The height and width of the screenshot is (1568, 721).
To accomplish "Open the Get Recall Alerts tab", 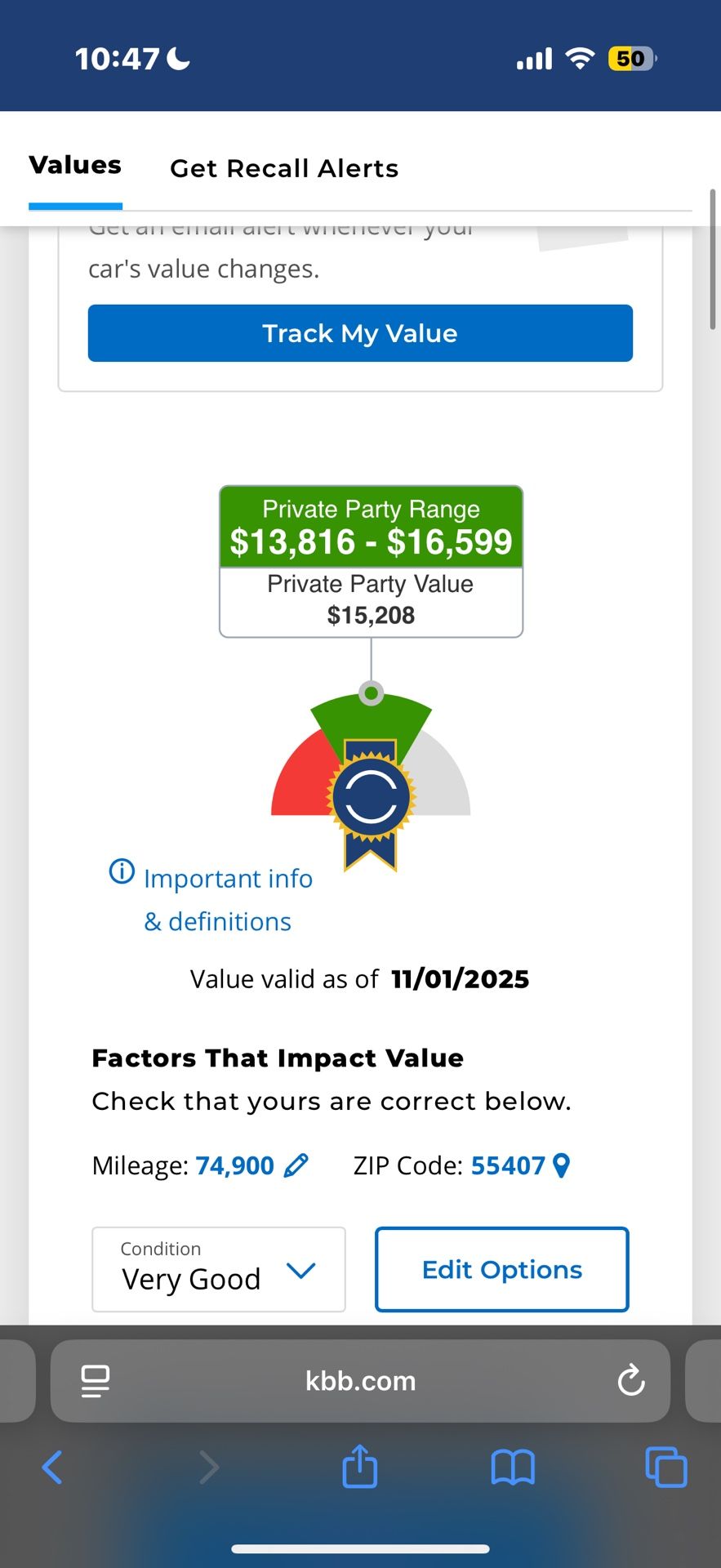I will click(283, 168).
